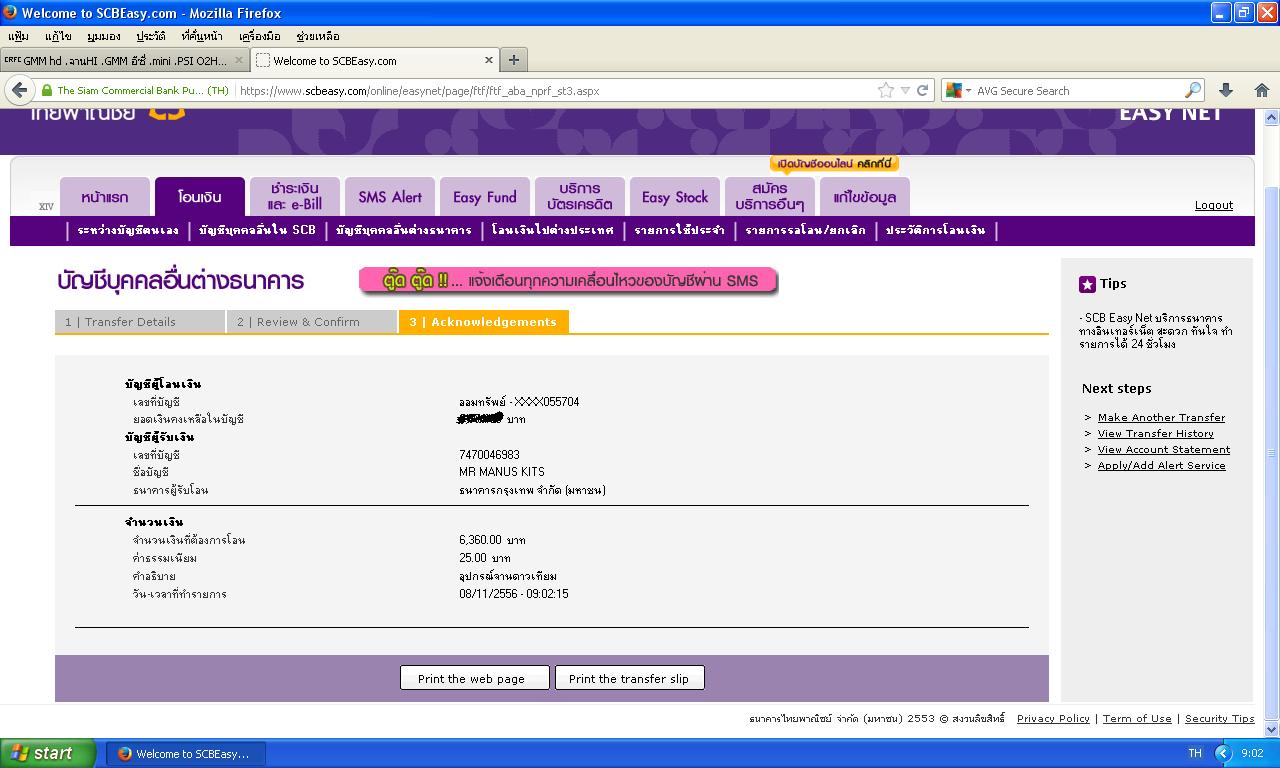Click the 2 | Review & Confirm step
Viewport: 1280px width, 768px height.
tap(312, 322)
